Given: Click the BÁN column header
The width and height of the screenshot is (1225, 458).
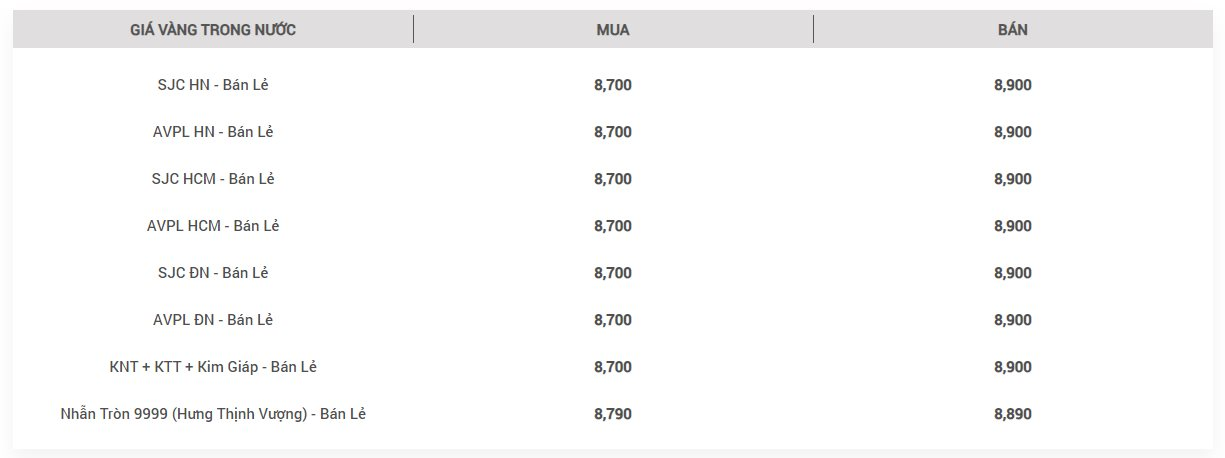Looking at the screenshot, I should [x=1013, y=29].
